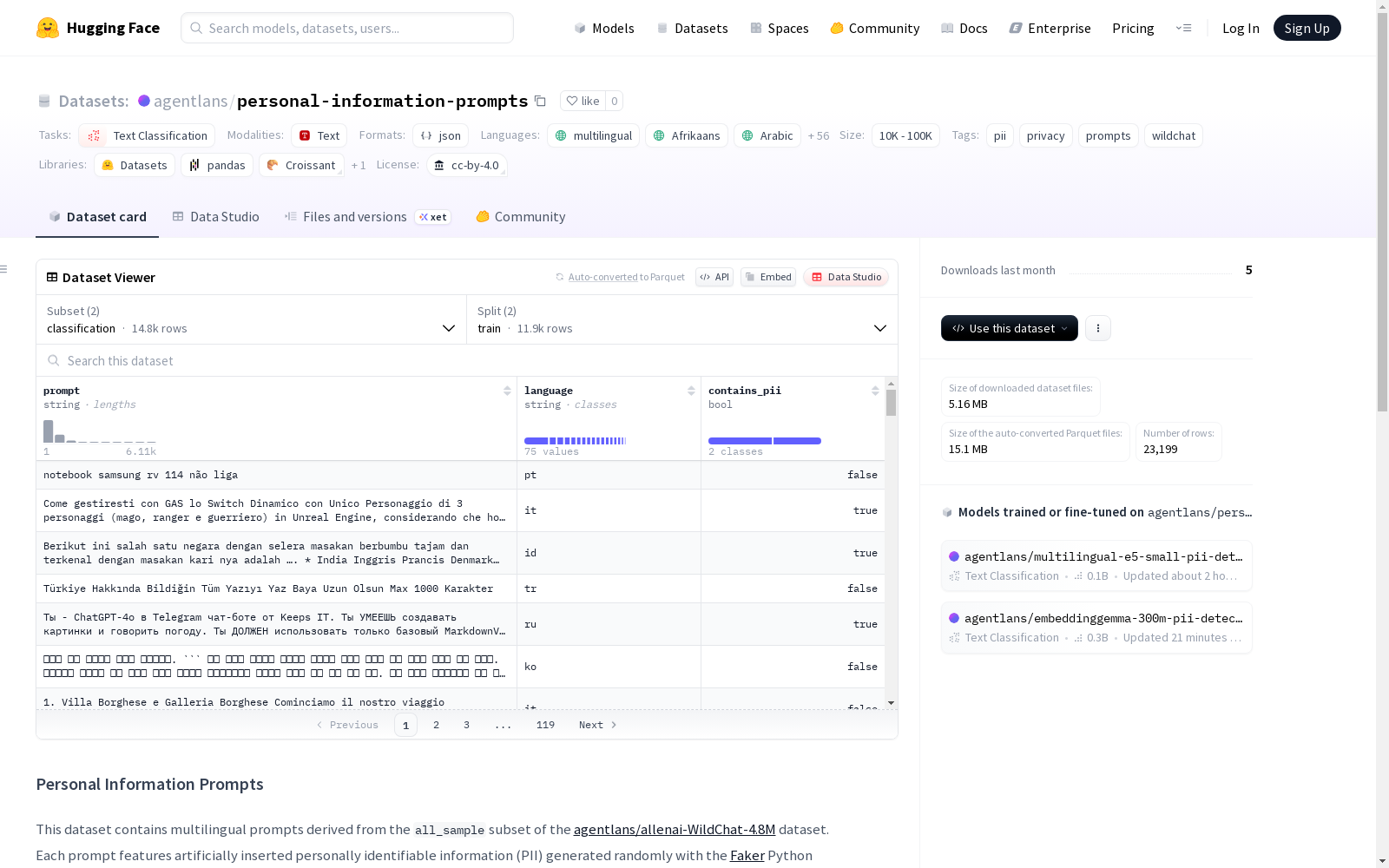
Task: Open the Community tab of the dataset
Action: (521, 217)
